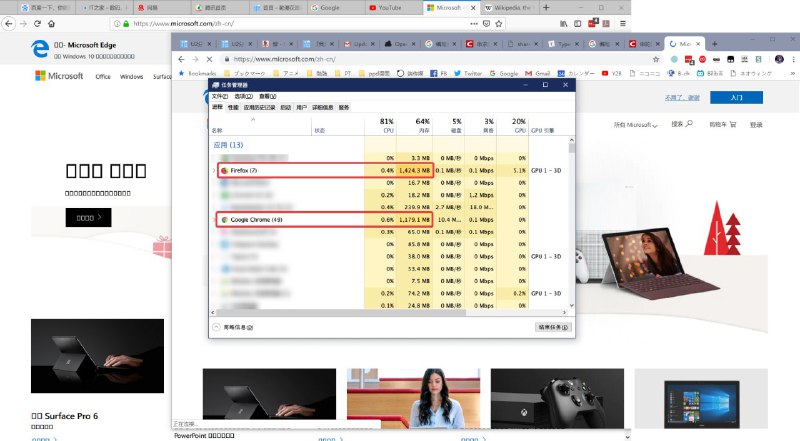Switch to 详细信息 tab
This screenshot has width=800, height=441.
(322, 107)
